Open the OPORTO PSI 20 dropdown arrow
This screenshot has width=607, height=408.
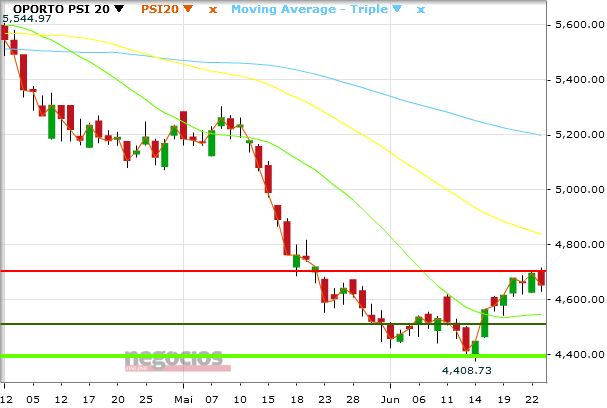coord(119,9)
